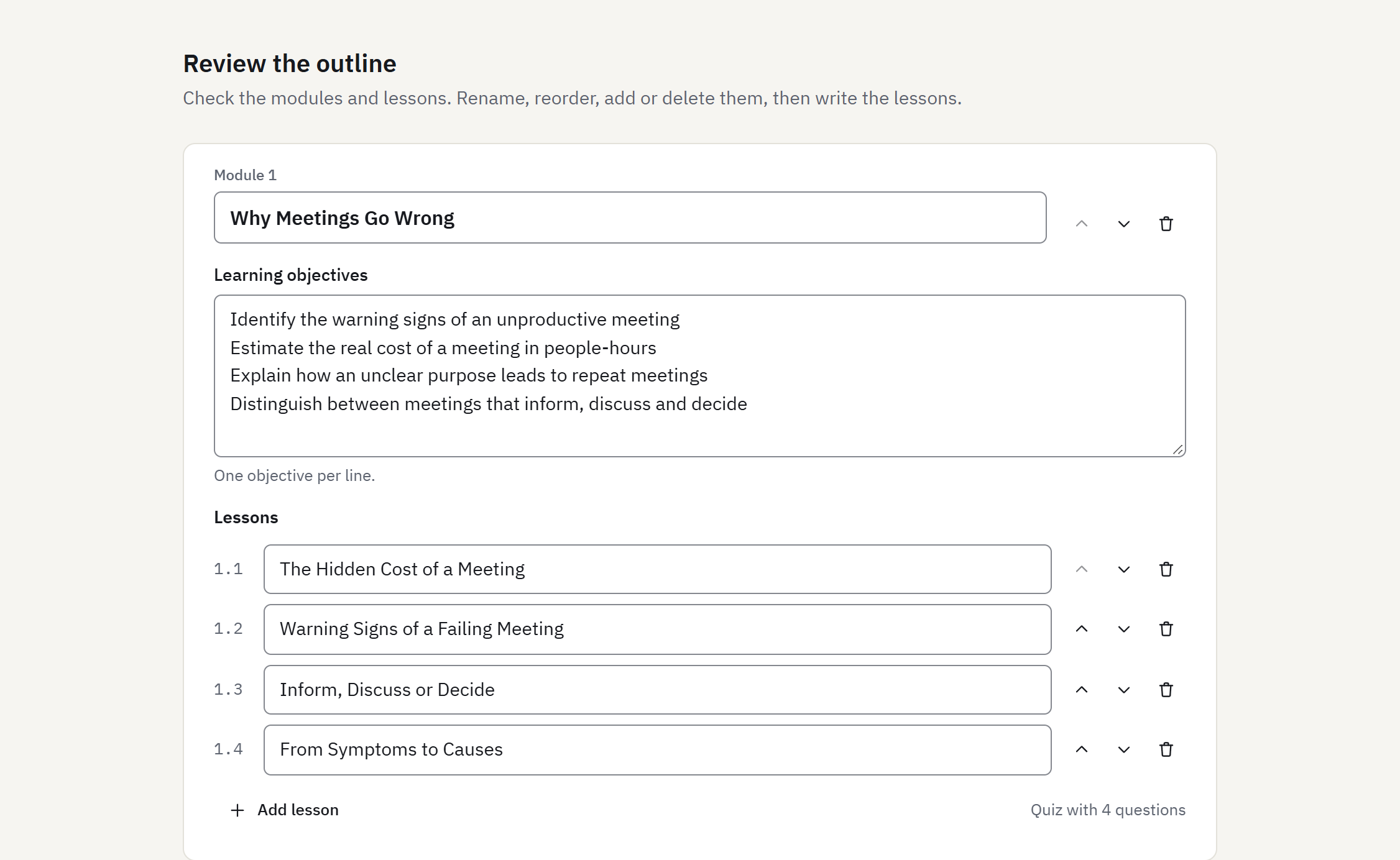Grab the objectives textarea resize handle
1400x860 pixels.
click(x=1178, y=450)
